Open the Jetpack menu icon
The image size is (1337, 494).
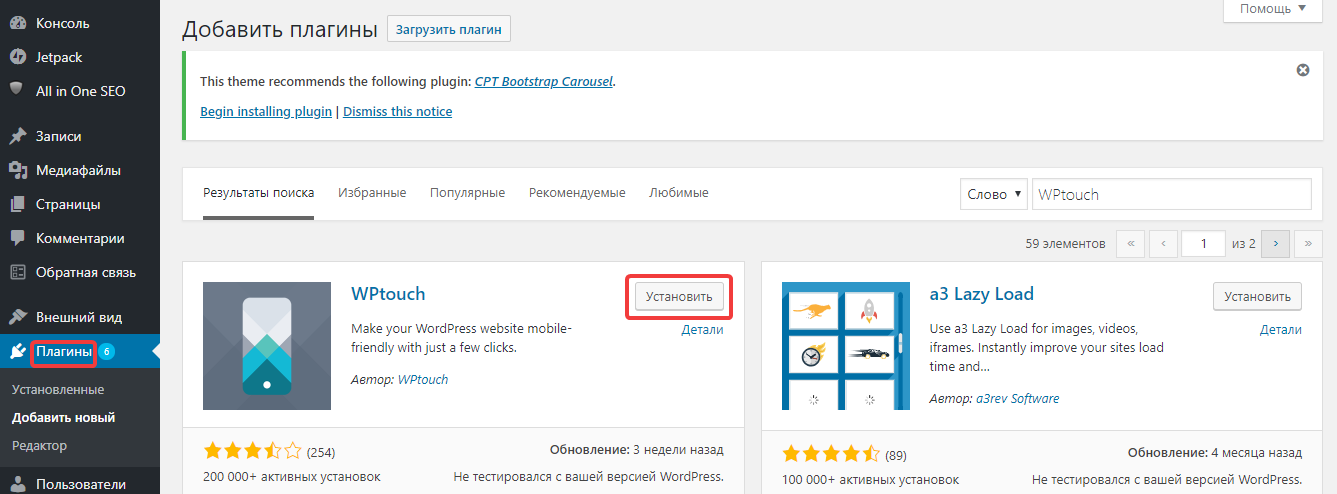tap(17, 57)
